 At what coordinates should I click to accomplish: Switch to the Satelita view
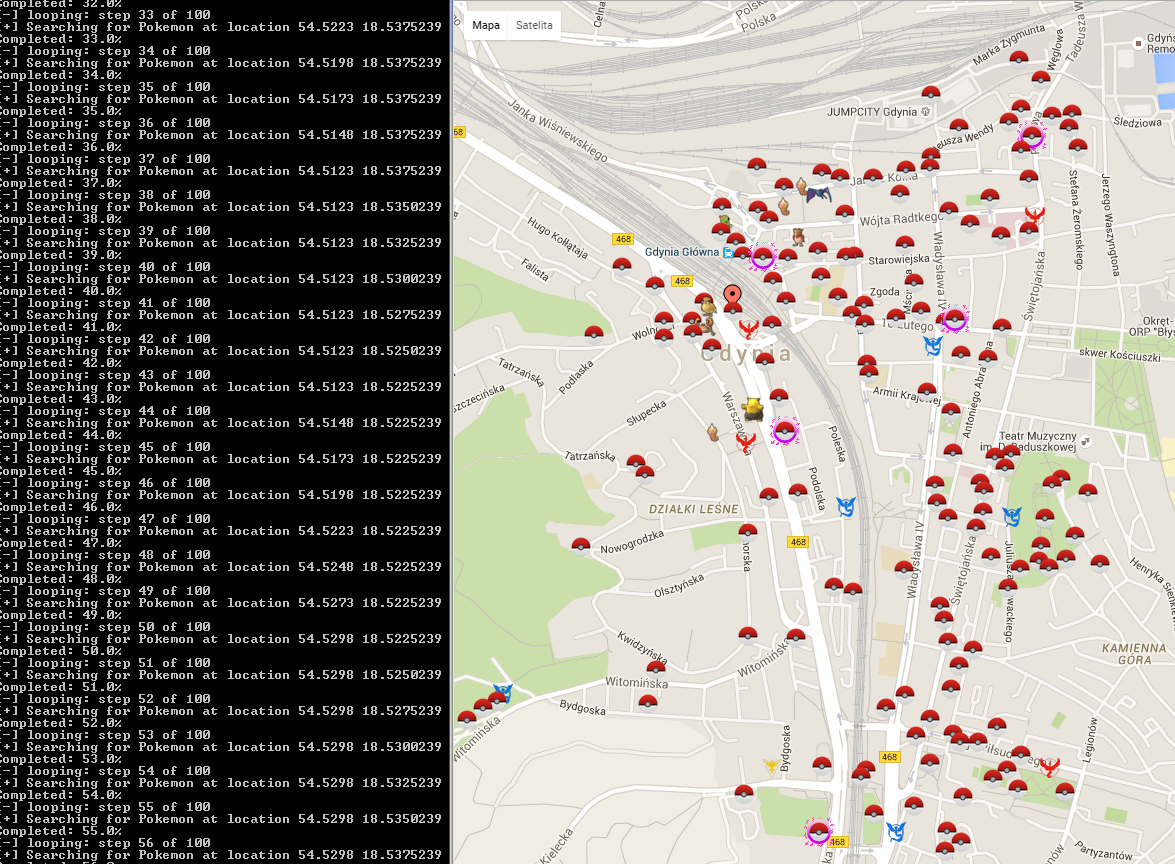[534, 25]
